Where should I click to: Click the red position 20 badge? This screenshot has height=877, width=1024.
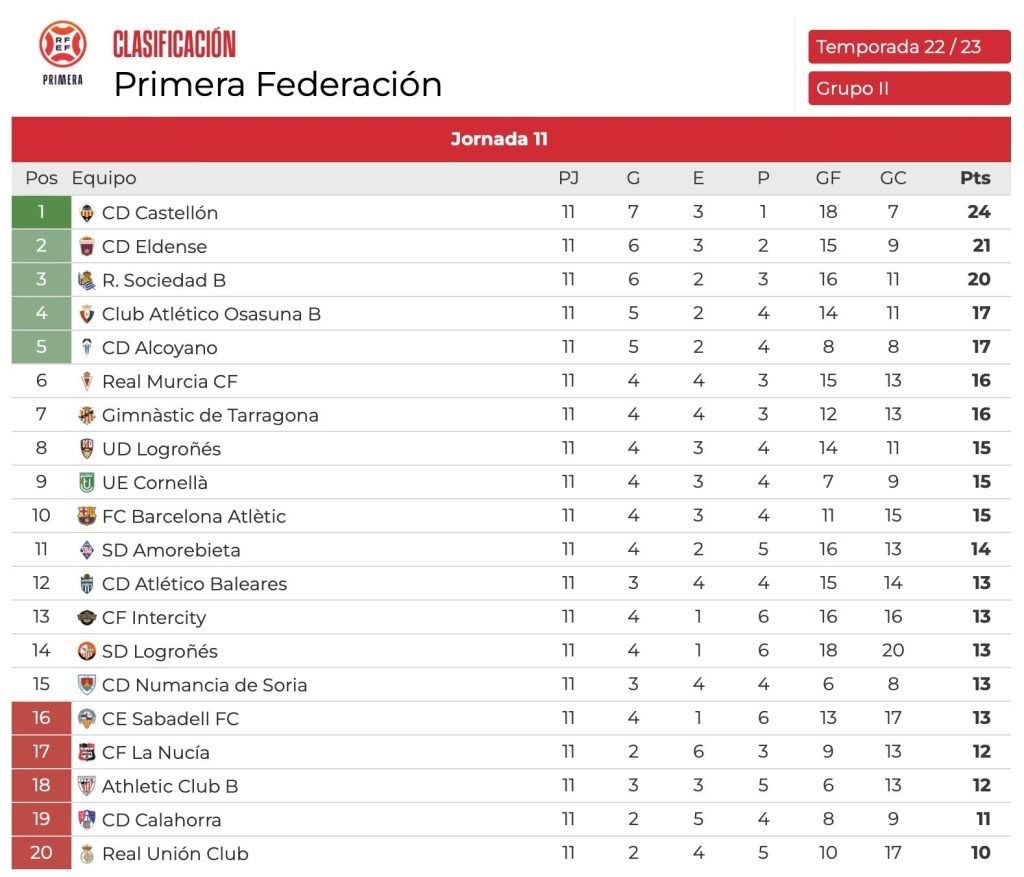click(x=41, y=854)
